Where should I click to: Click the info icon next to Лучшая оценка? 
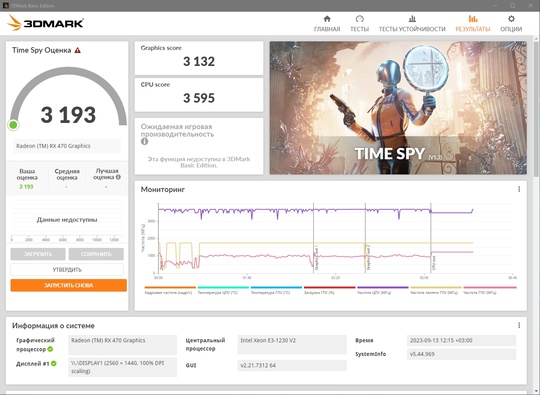tap(118, 177)
